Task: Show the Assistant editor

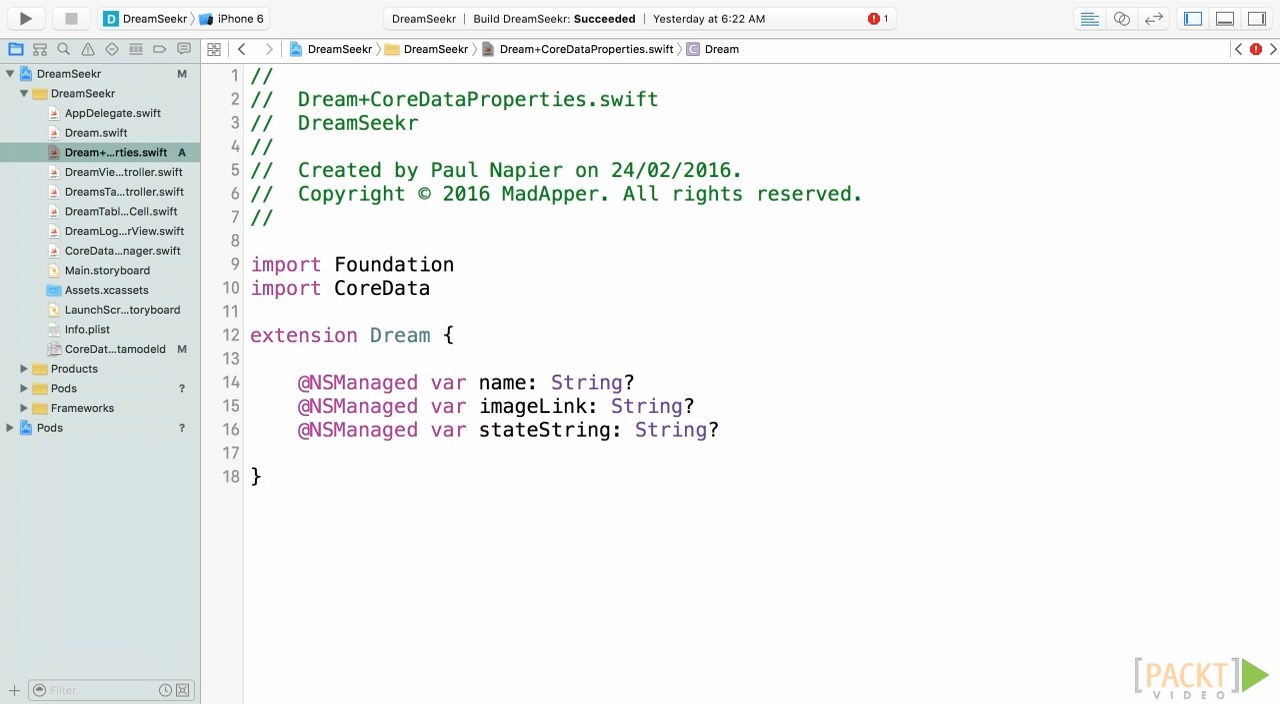Action: [x=1122, y=18]
